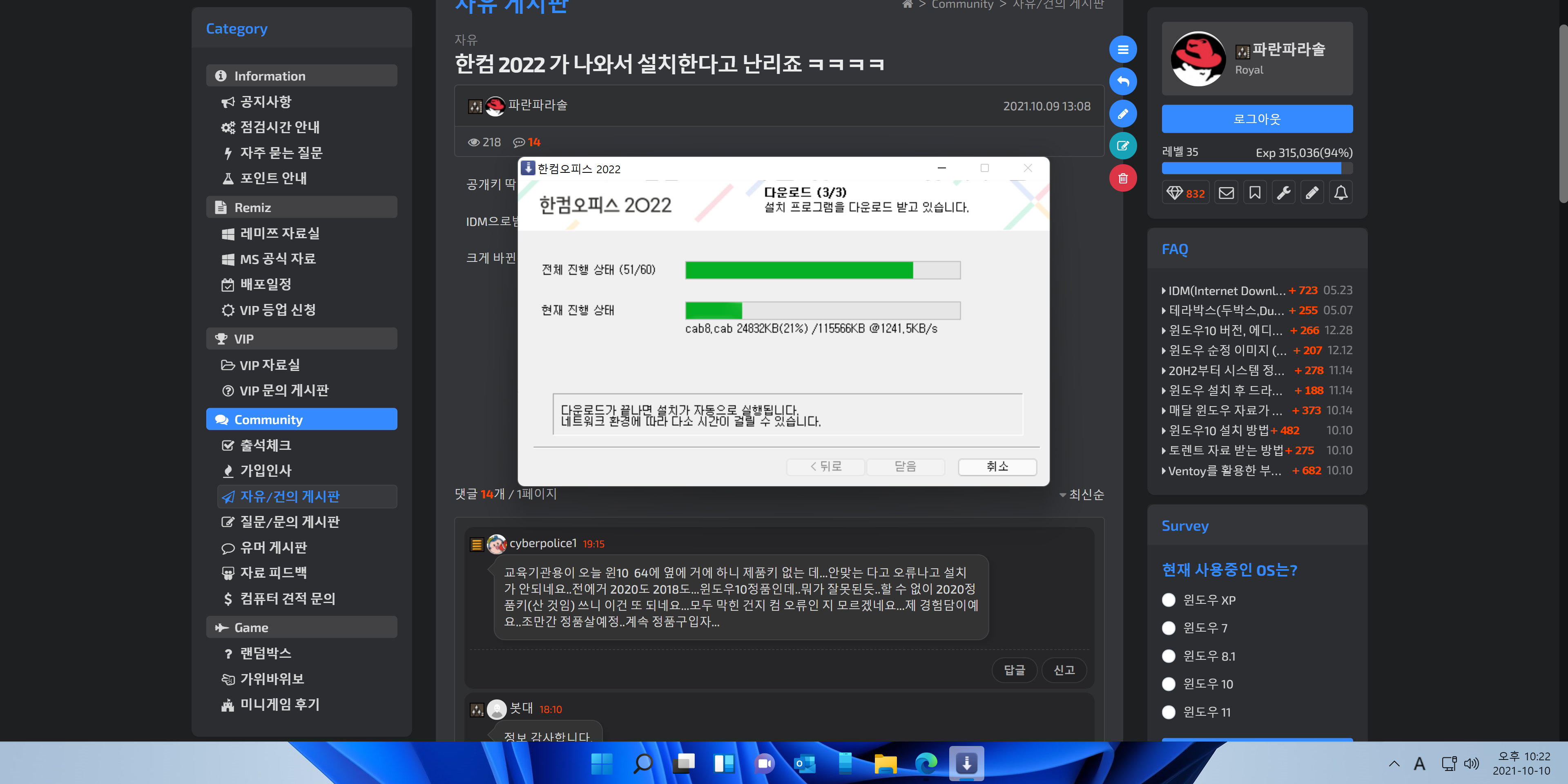Click 신고 under cyberpolice1's comment
The width and height of the screenshot is (1568, 784).
(x=1064, y=670)
